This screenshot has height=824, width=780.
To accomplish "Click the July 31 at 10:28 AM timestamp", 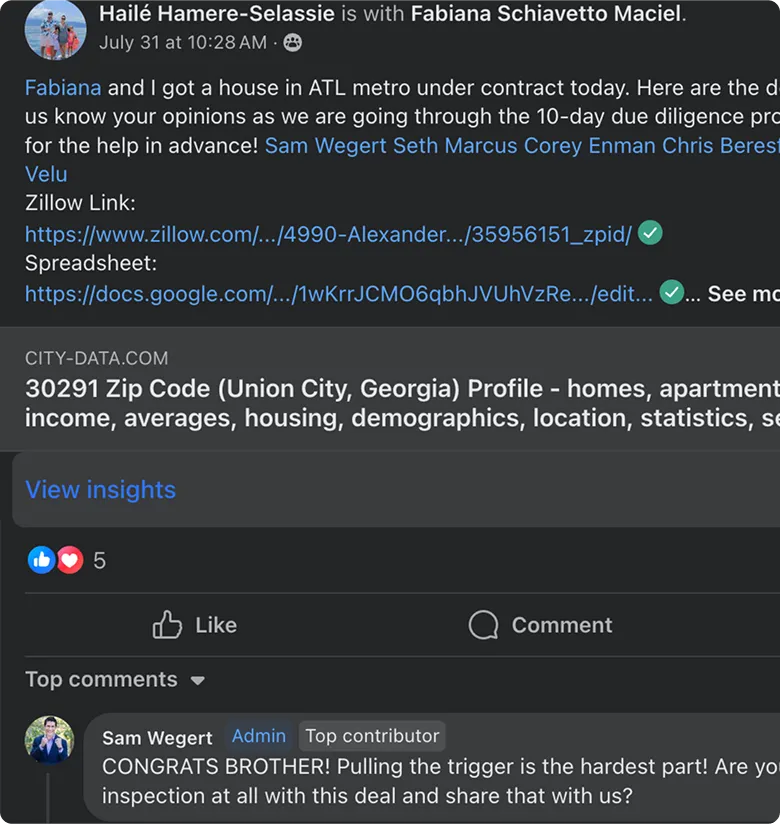I will 183,42.
